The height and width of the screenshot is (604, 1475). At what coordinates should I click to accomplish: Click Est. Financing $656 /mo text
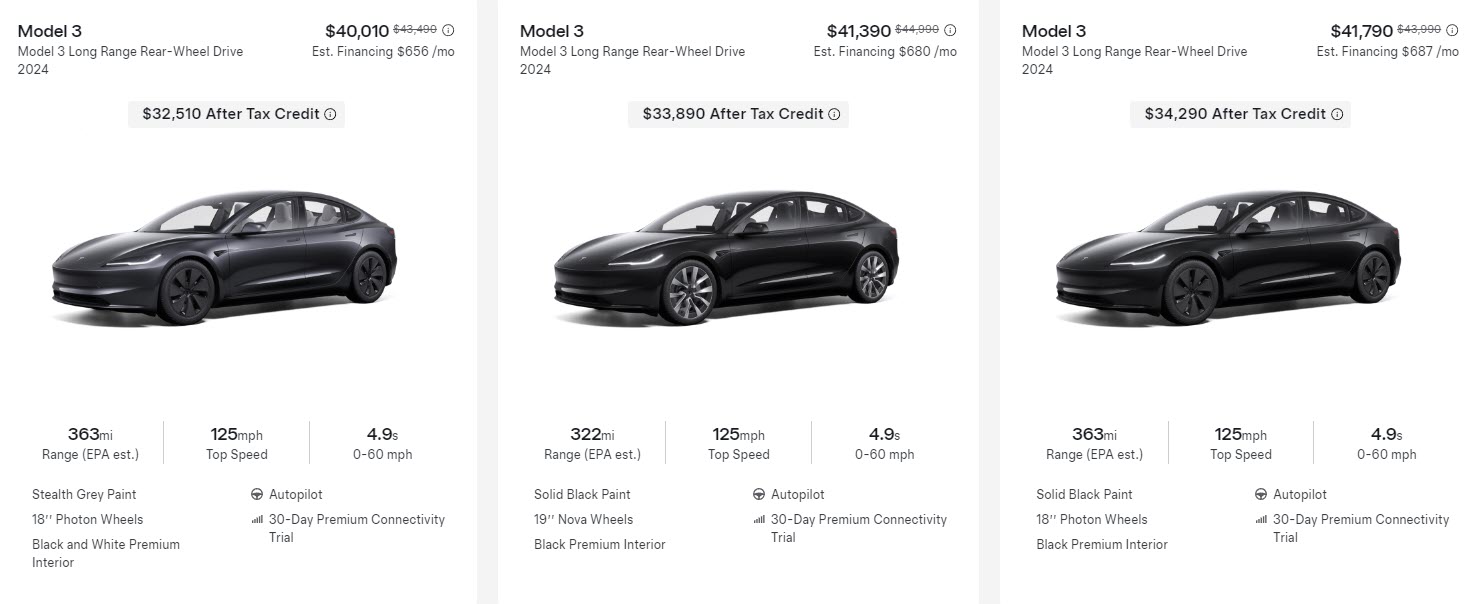(383, 52)
